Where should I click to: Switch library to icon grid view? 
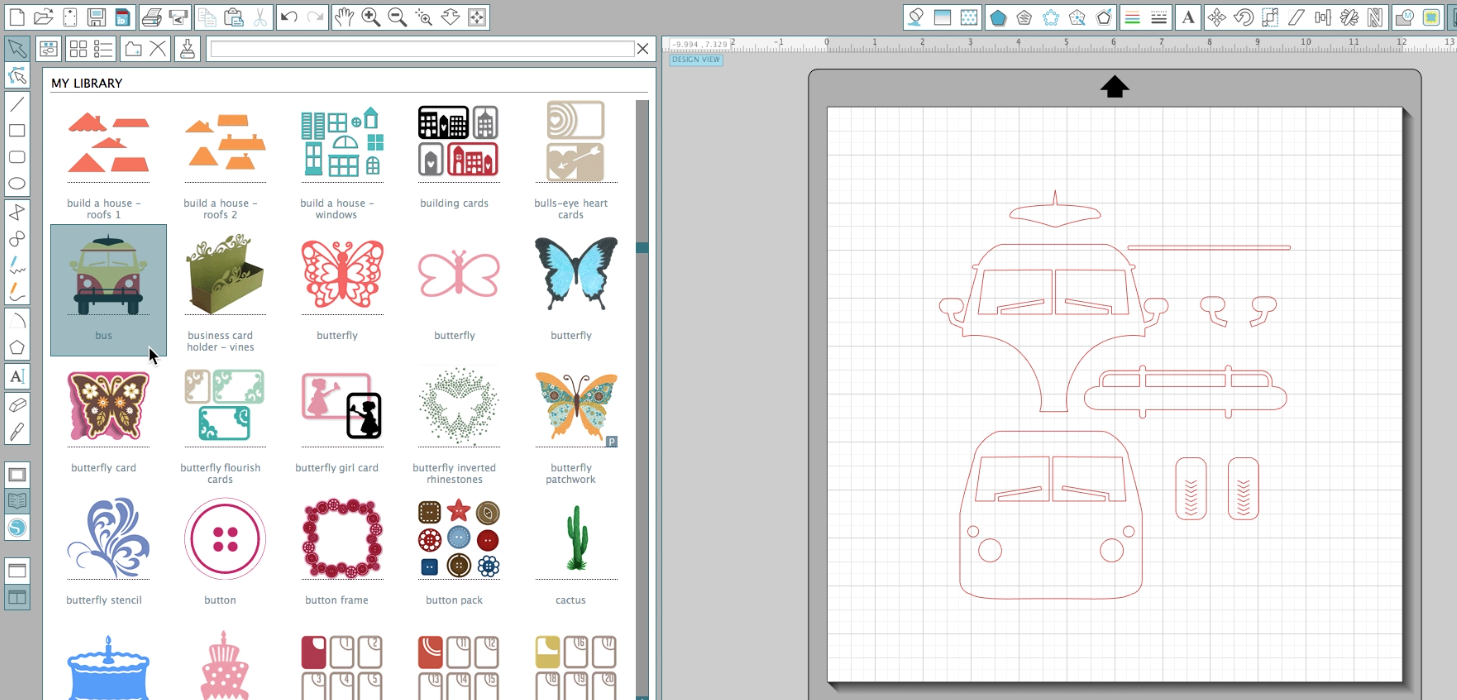[77, 48]
